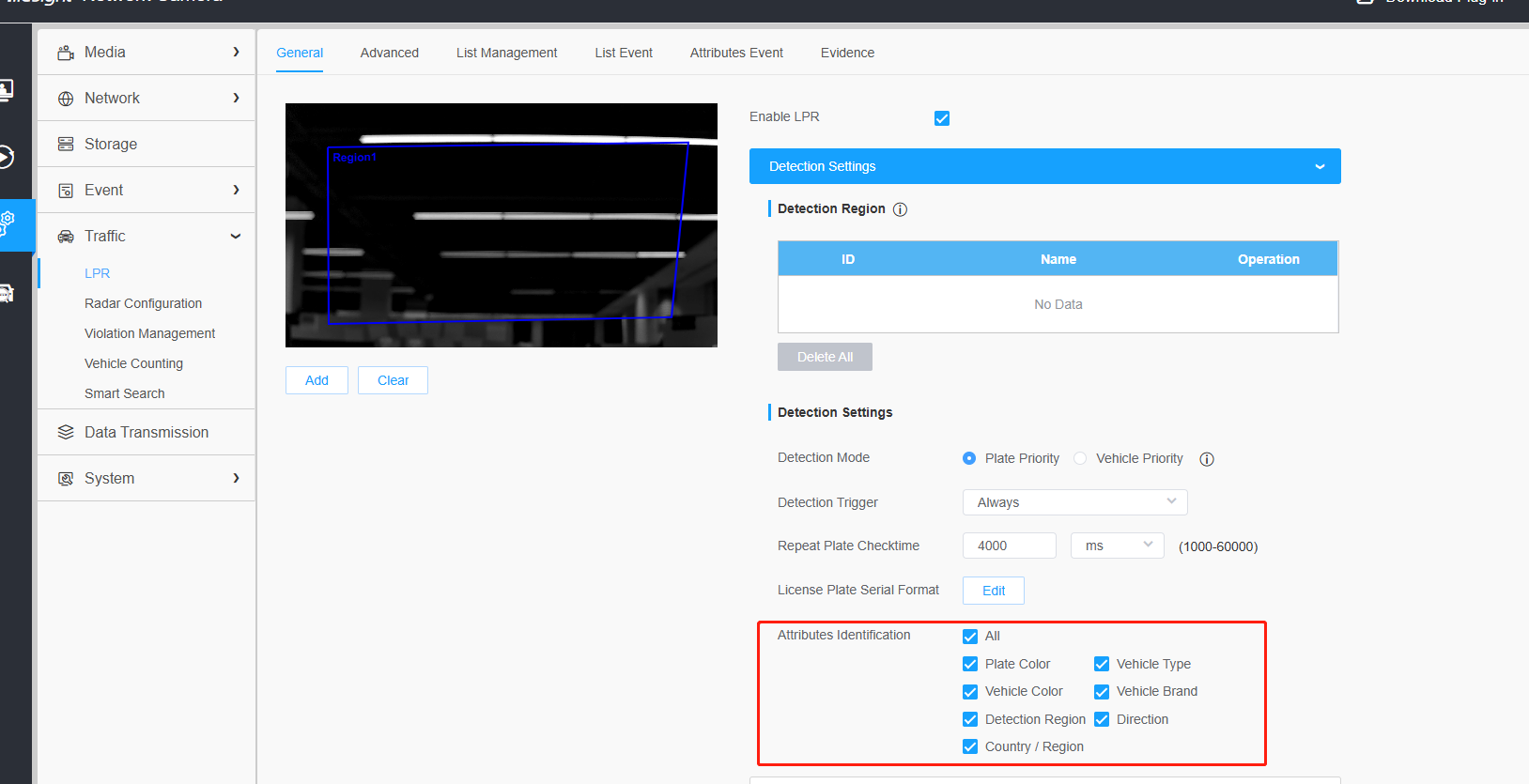Switch to the Advanced tab
The width and height of the screenshot is (1529, 784).
(x=390, y=53)
